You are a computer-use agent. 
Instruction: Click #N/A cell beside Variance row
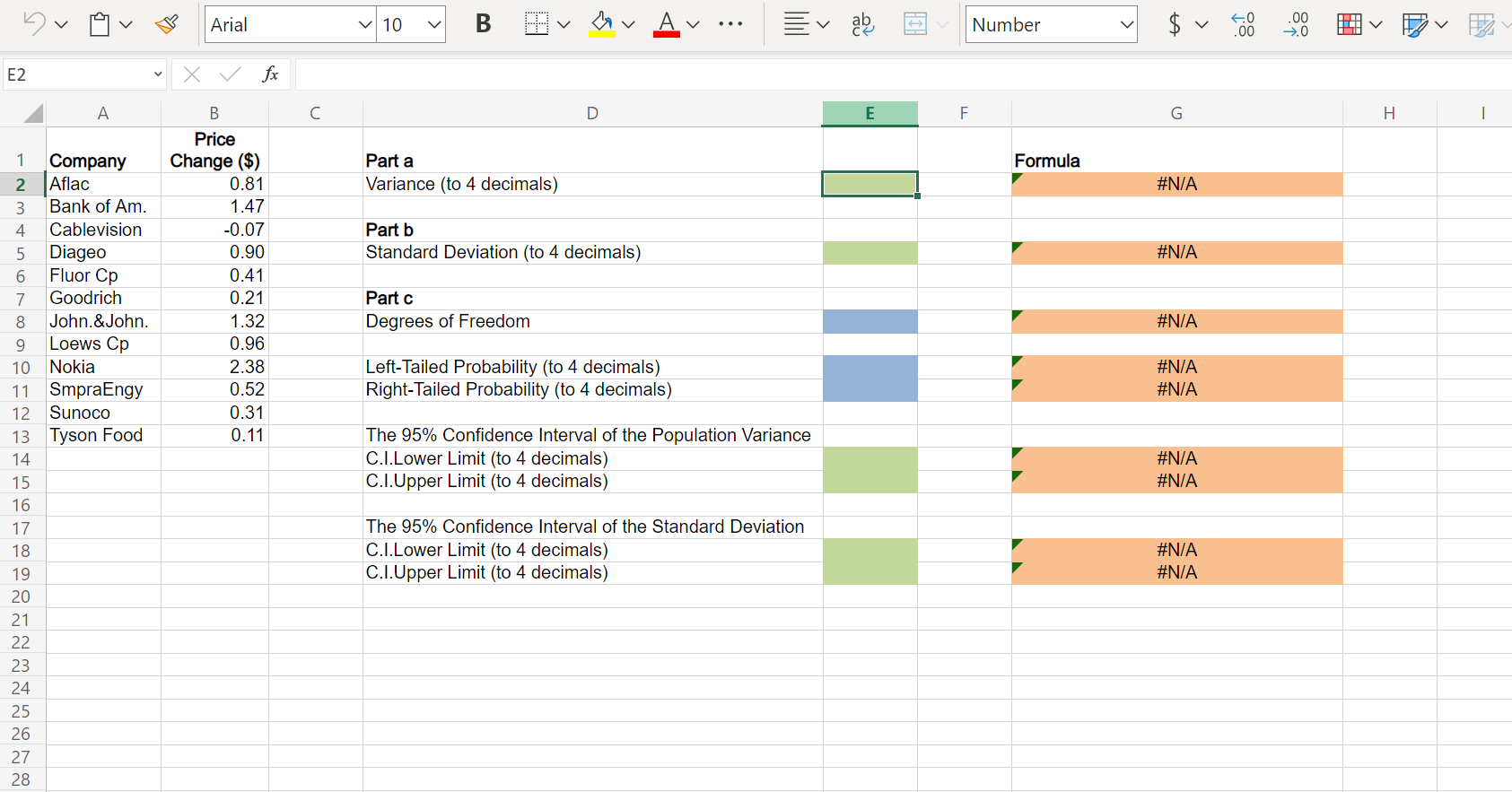click(1176, 185)
